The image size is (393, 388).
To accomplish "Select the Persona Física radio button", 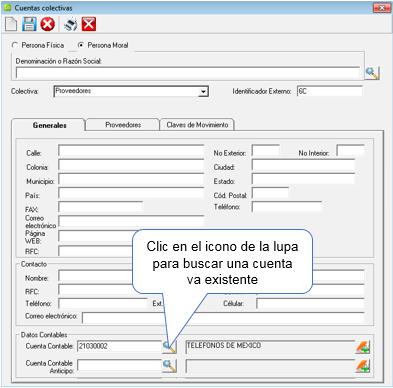I will click(15, 45).
